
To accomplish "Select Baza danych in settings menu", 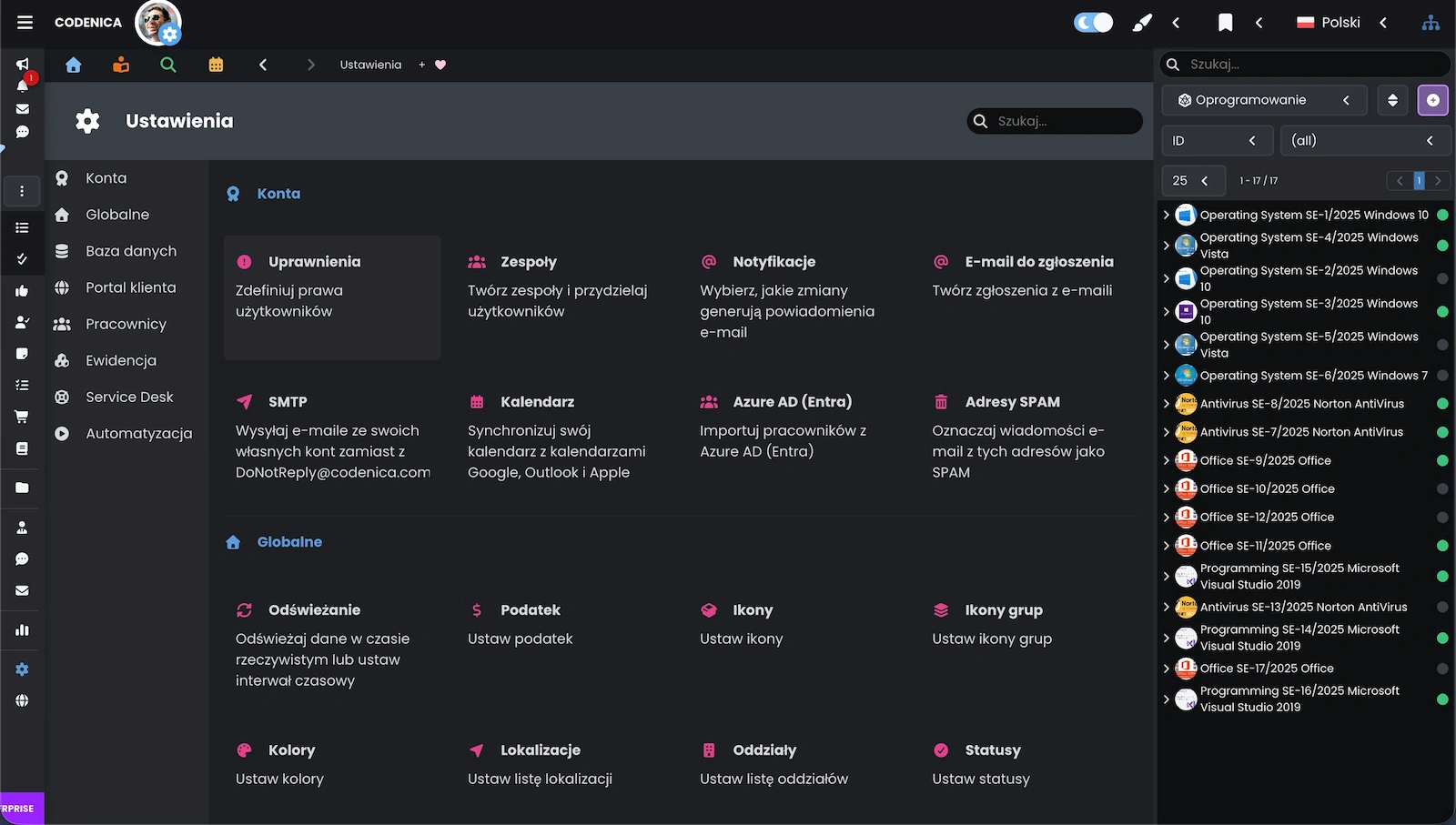I will (x=131, y=251).
